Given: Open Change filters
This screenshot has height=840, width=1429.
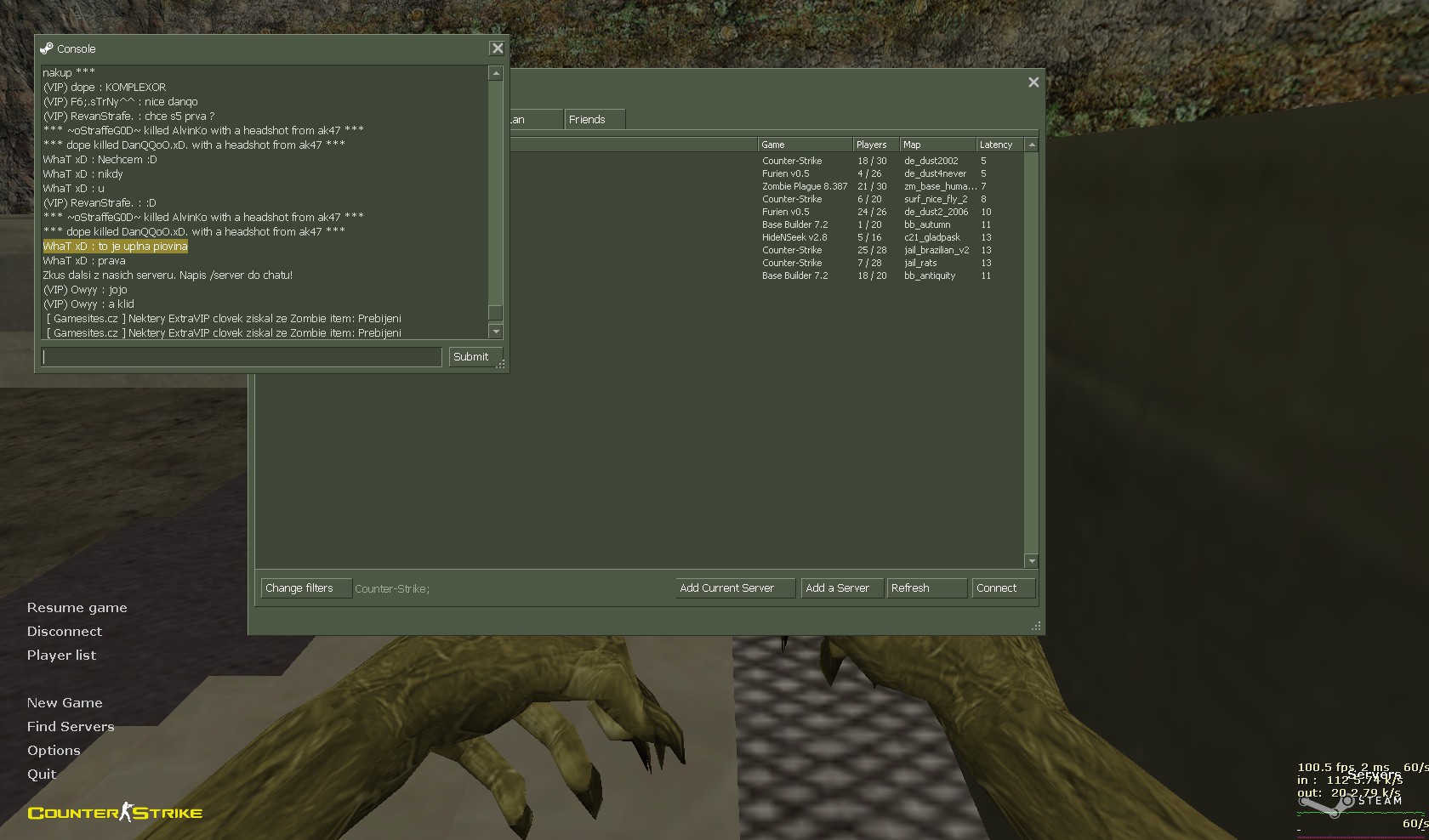Looking at the screenshot, I should 306,588.
